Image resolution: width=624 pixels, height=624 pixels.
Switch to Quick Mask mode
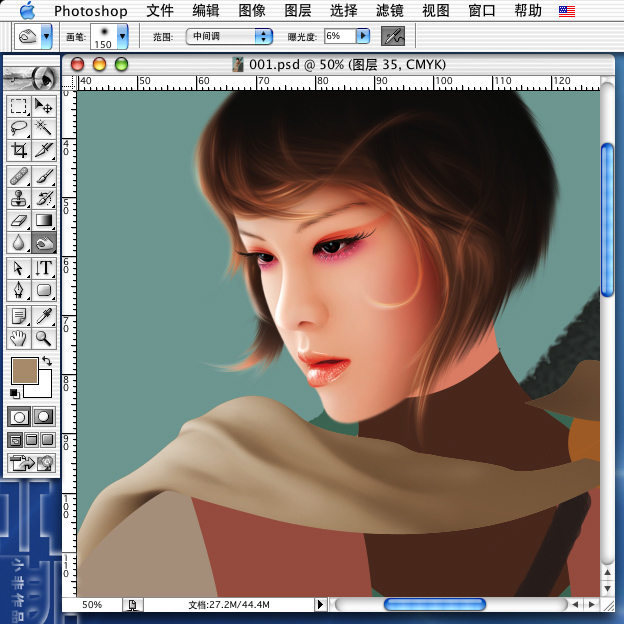[x=44, y=416]
